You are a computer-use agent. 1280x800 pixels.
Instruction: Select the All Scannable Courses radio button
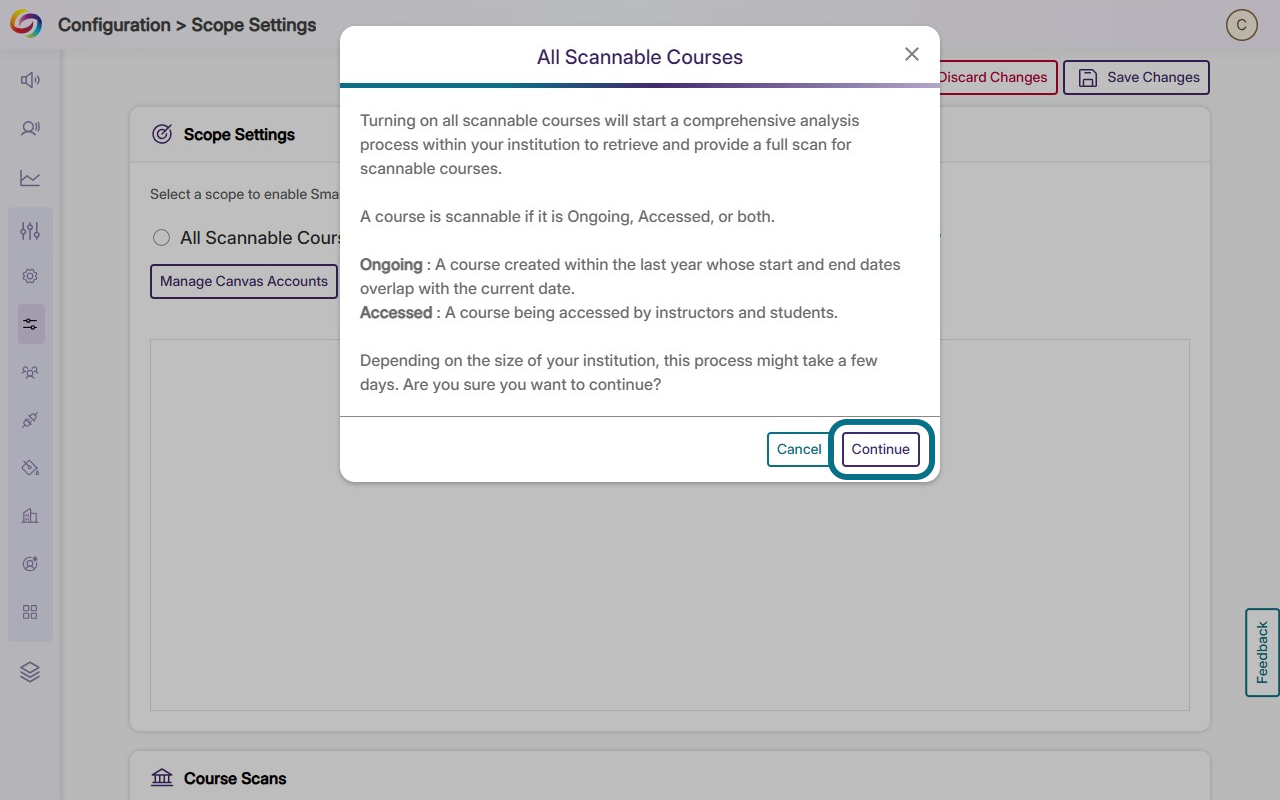click(161, 238)
